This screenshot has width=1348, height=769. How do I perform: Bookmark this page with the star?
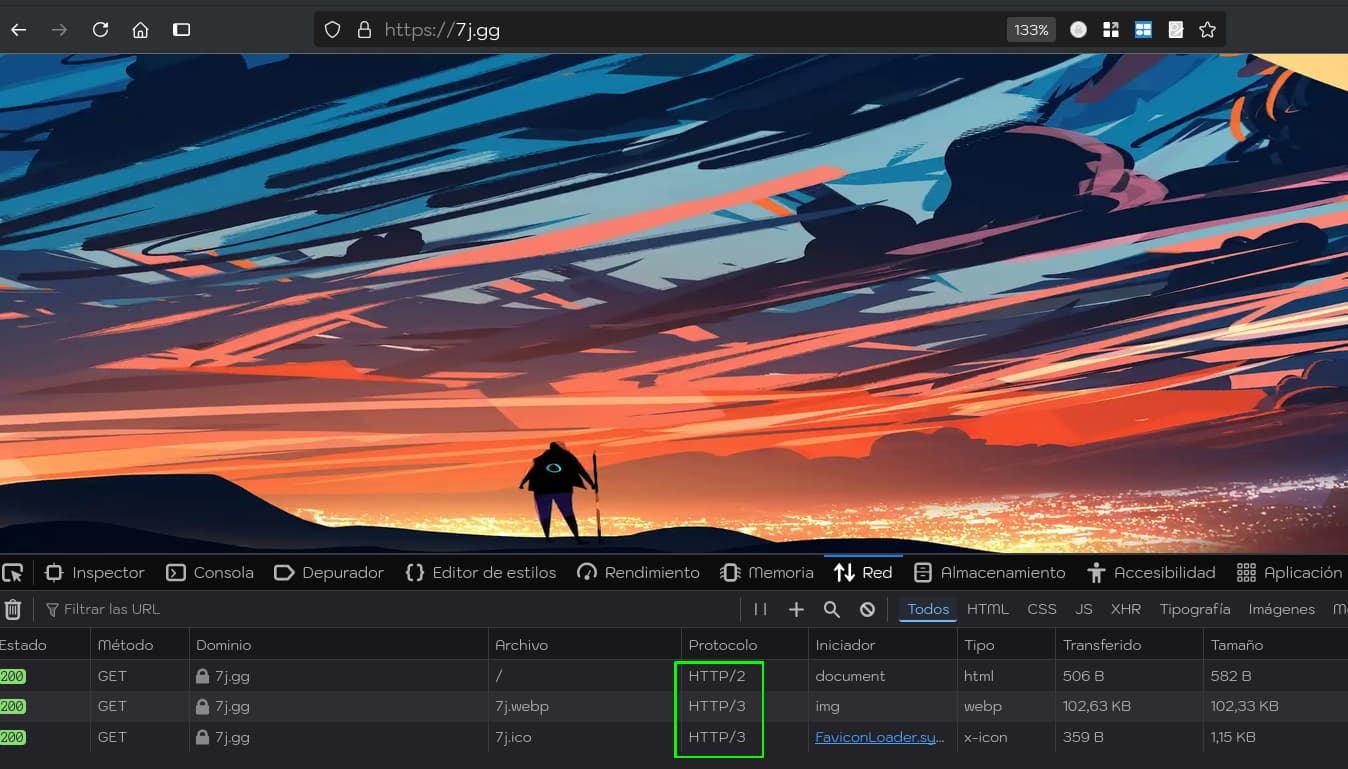tap(1207, 30)
